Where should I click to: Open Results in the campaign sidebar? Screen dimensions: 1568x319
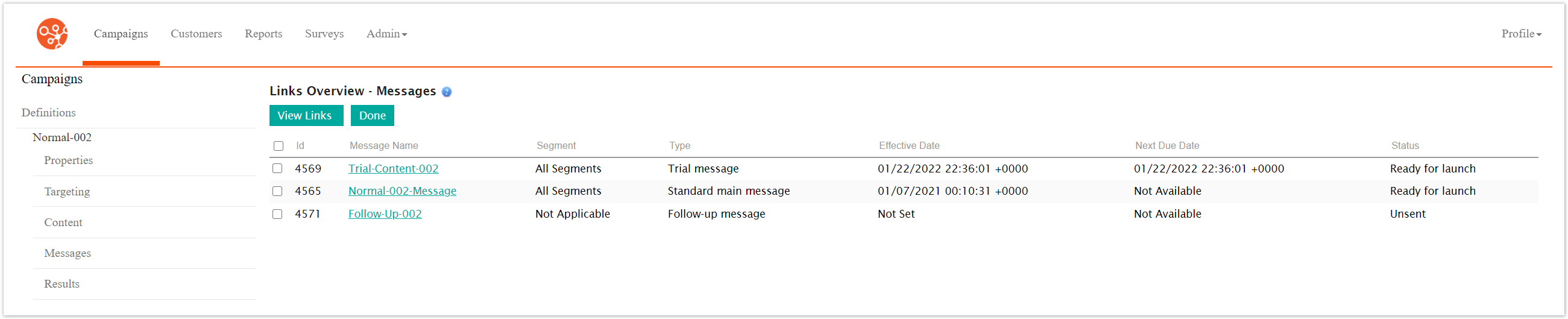click(x=61, y=284)
